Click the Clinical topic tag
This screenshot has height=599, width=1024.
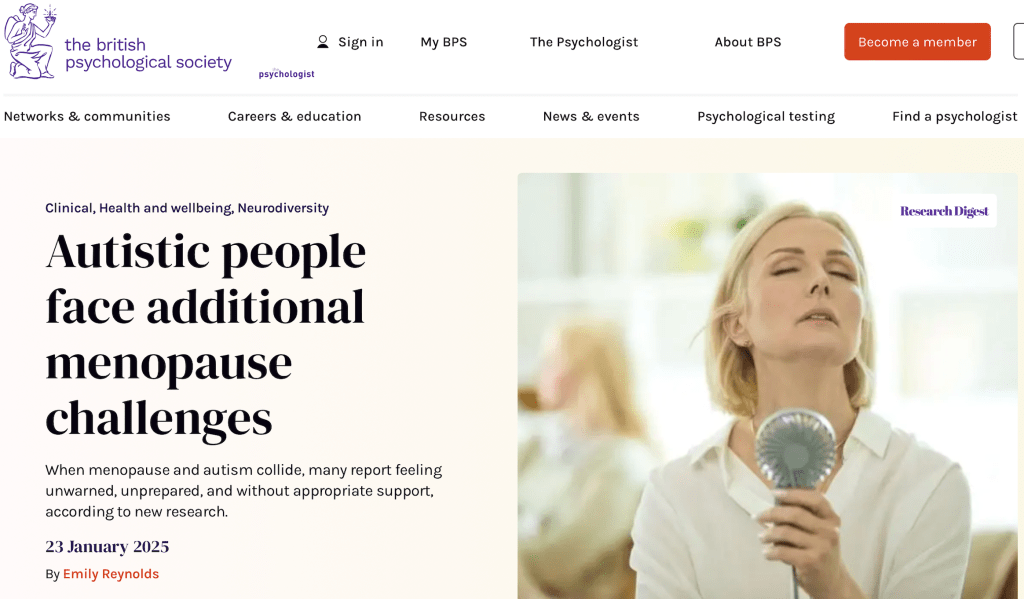[x=69, y=208]
